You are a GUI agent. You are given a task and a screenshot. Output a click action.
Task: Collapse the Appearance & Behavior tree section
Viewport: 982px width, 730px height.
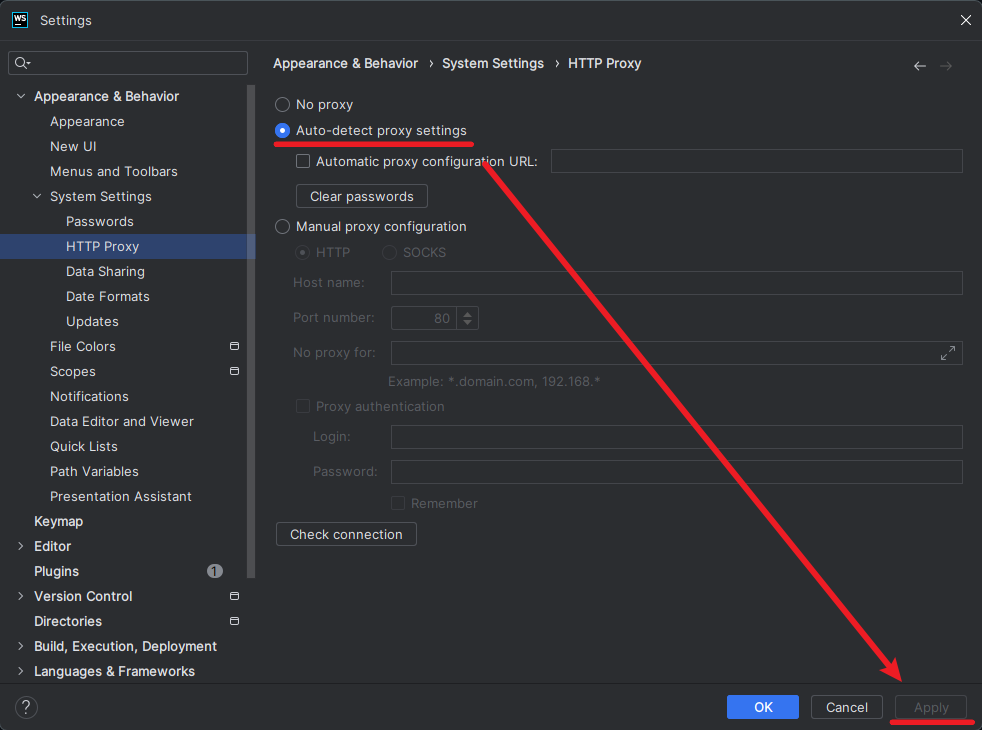pyautogui.click(x=21, y=97)
